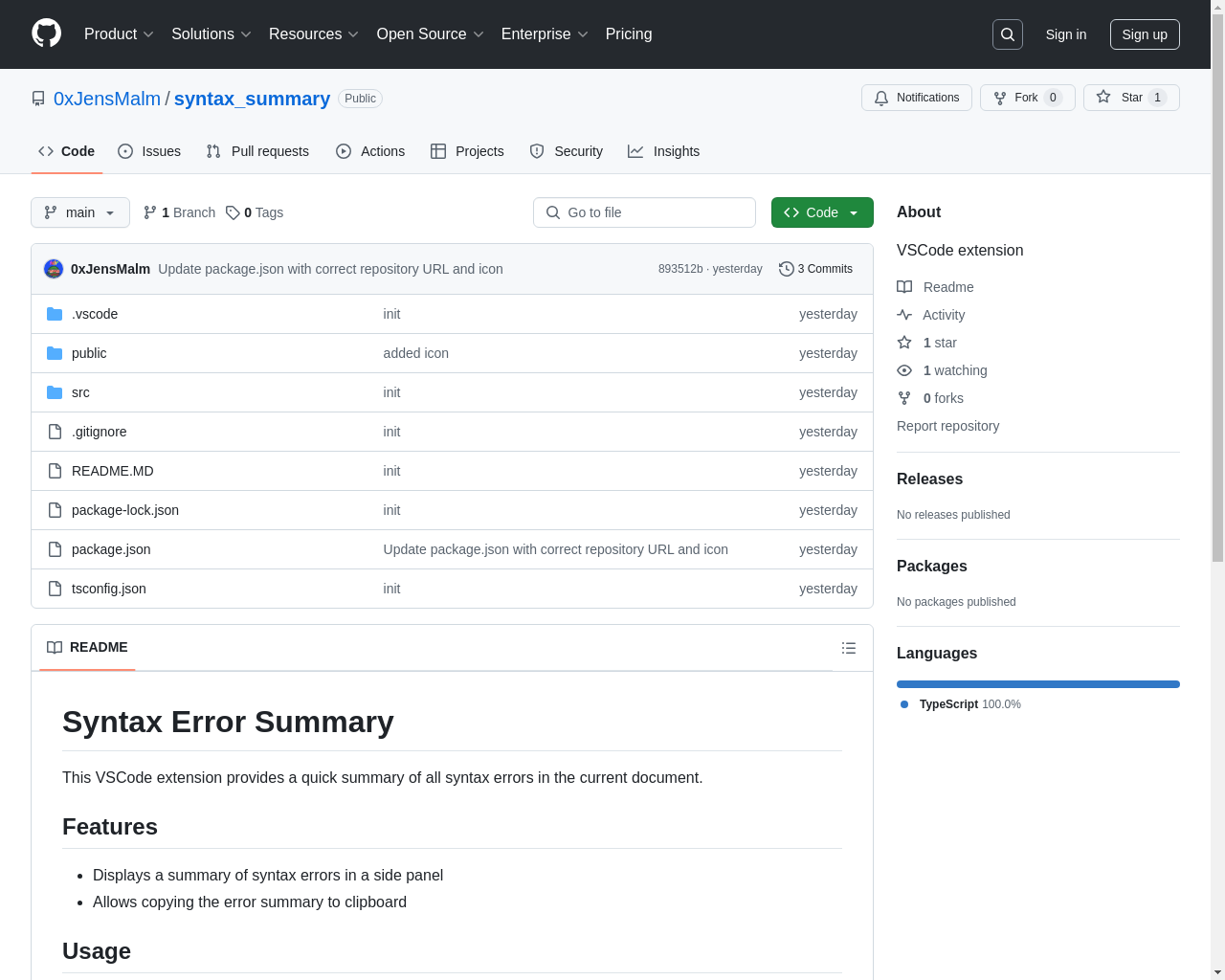1225x980 pixels.
Task: Click the fork icon in Fork button
Action: 1000,98
